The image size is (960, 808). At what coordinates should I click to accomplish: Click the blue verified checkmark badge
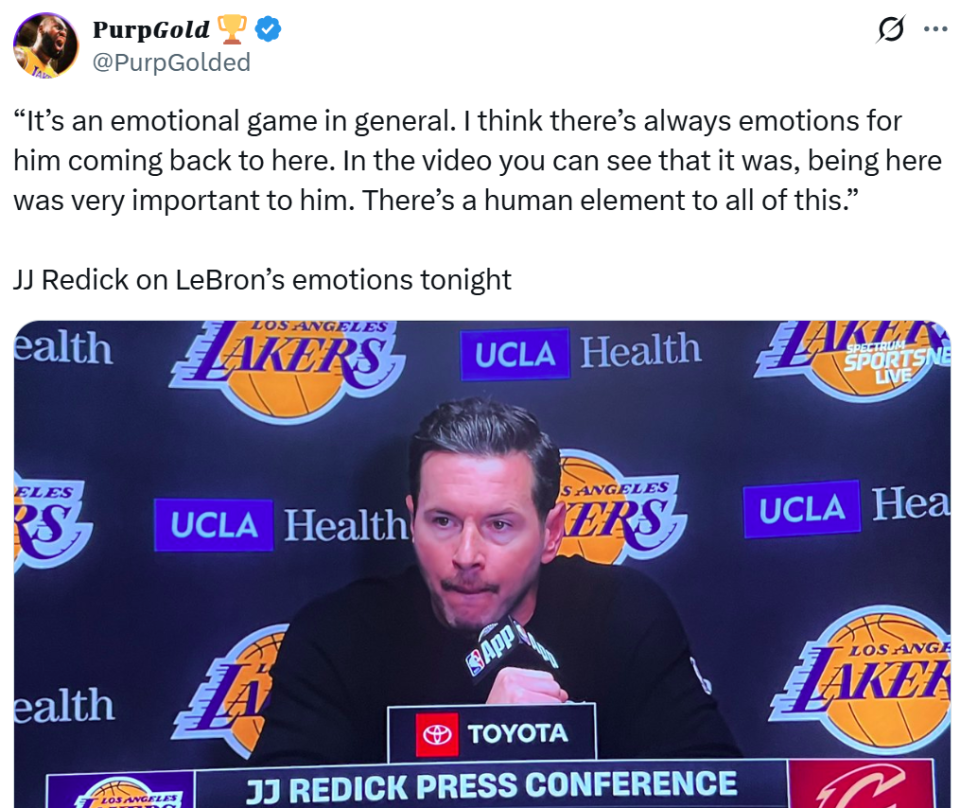point(267,30)
